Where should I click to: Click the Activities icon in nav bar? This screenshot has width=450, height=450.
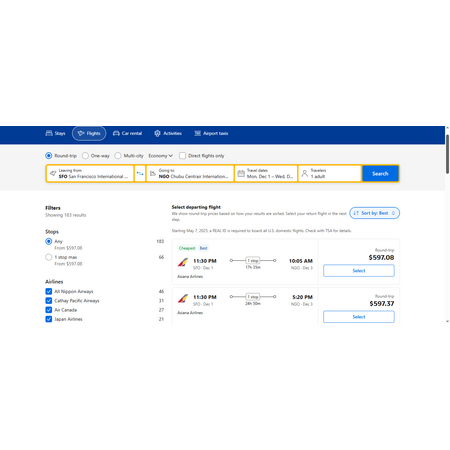[x=157, y=133]
